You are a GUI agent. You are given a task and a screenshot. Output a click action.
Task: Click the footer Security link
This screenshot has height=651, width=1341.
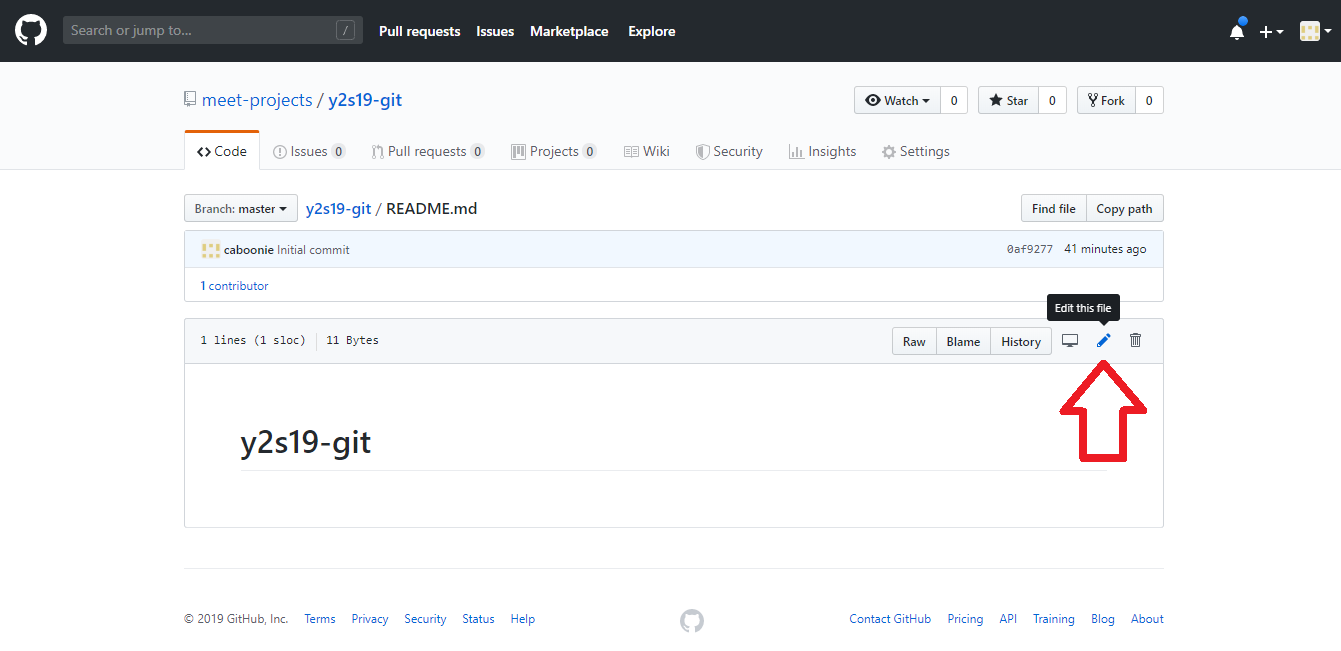(x=425, y=619)
